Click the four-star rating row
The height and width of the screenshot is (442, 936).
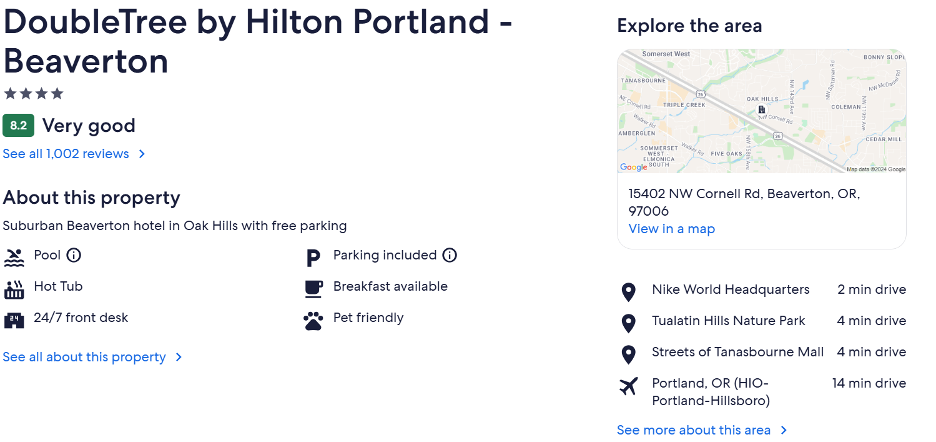[33, 94]
